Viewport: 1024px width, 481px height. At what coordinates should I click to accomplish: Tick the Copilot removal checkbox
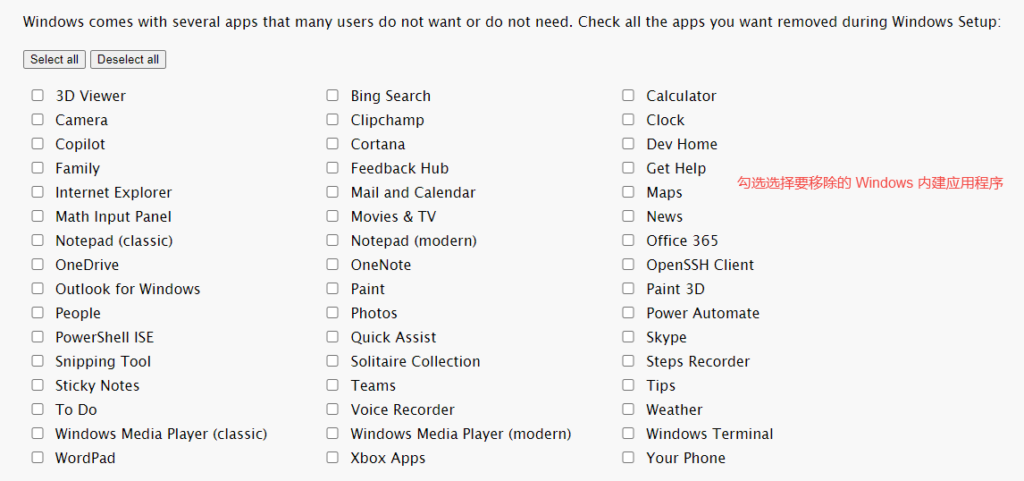pos(37,144)
